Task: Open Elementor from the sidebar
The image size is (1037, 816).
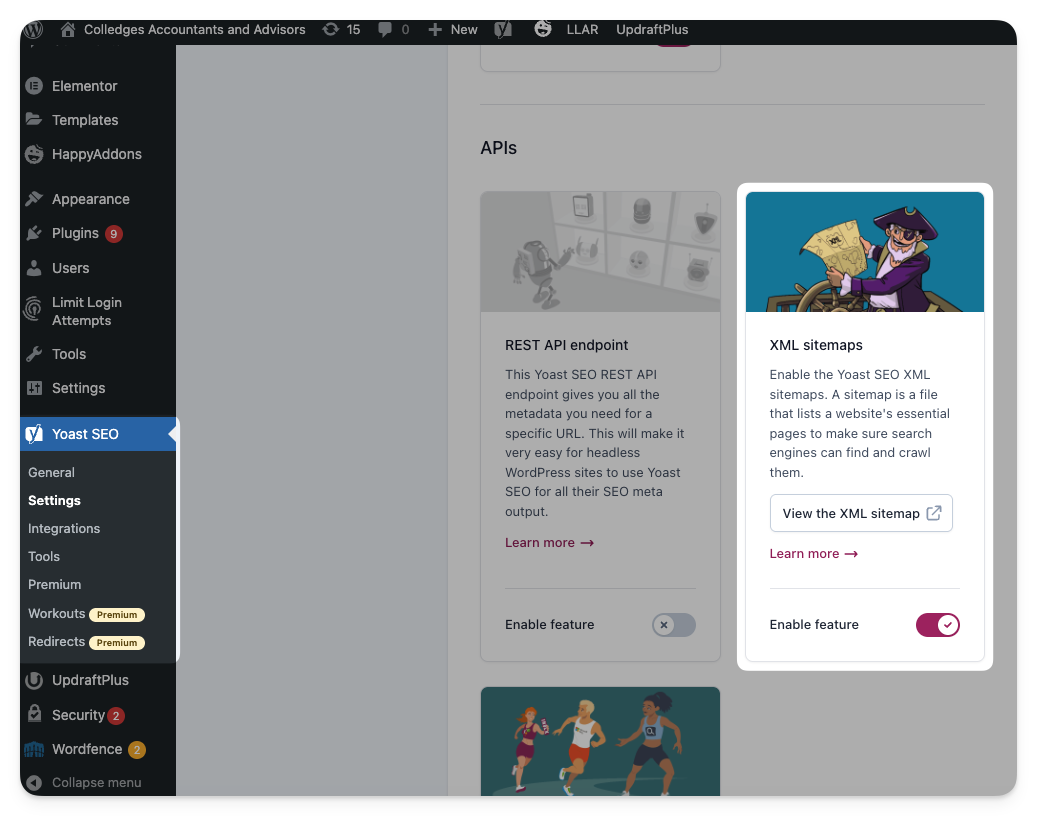Action: 84,86
